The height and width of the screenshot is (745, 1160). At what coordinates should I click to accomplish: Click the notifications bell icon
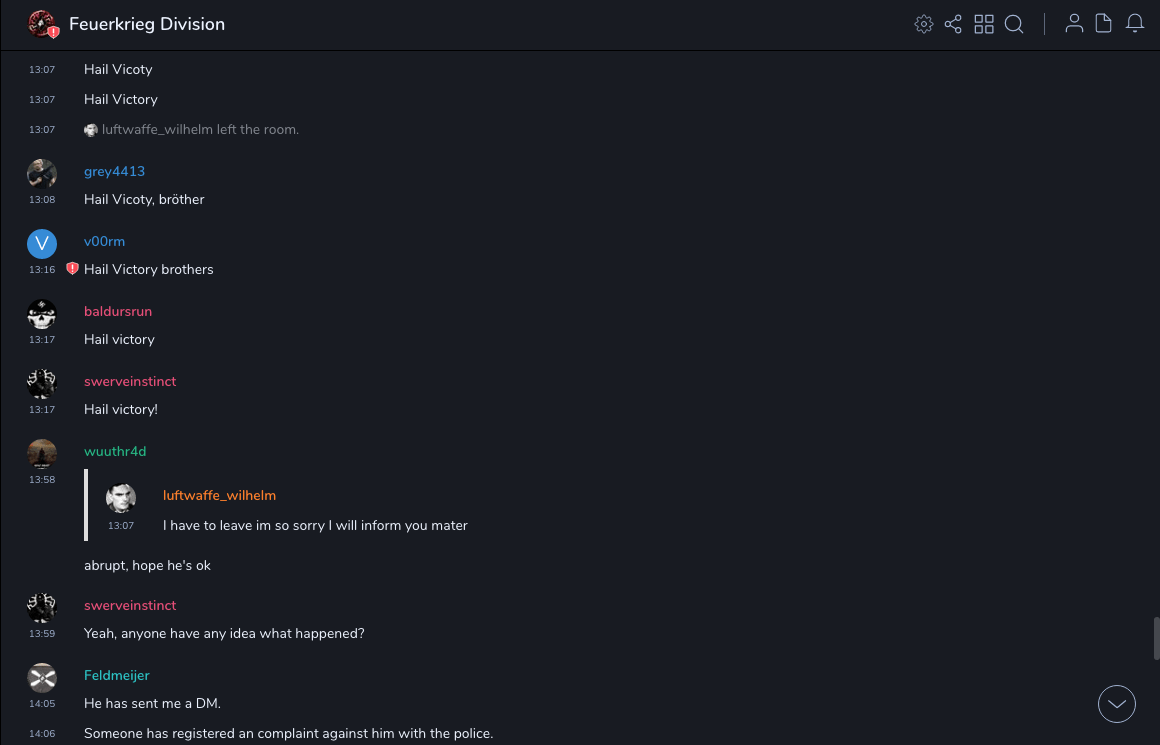[x=1135, y=24]
